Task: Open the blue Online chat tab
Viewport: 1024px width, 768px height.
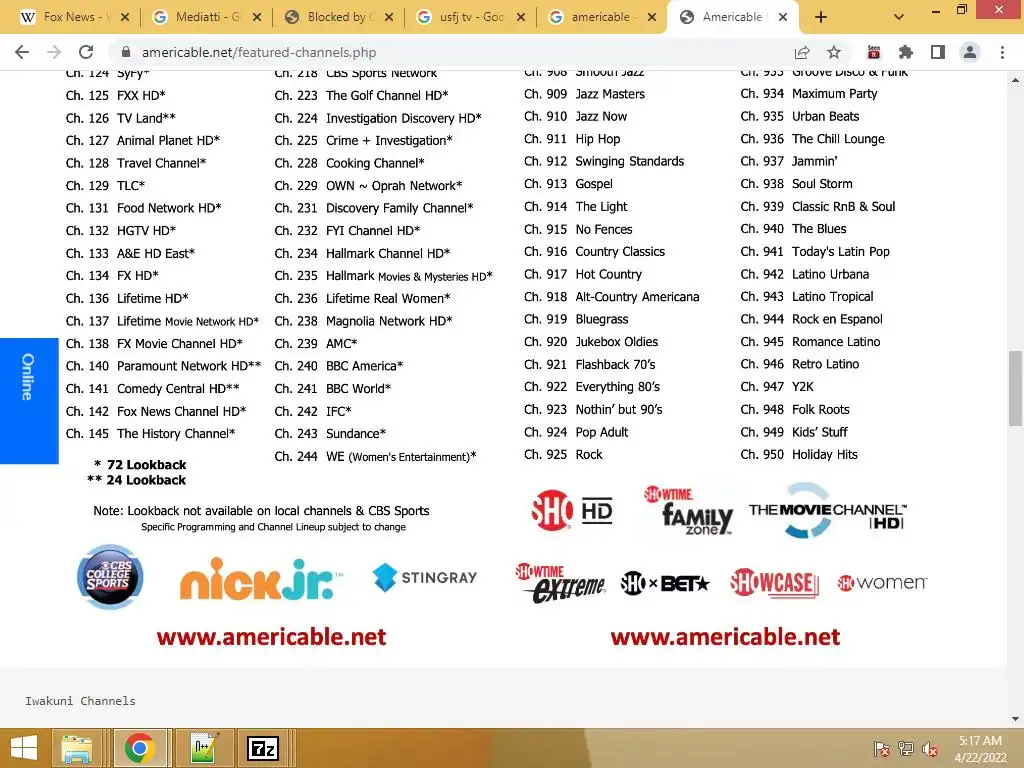Action: pos(29,401)
